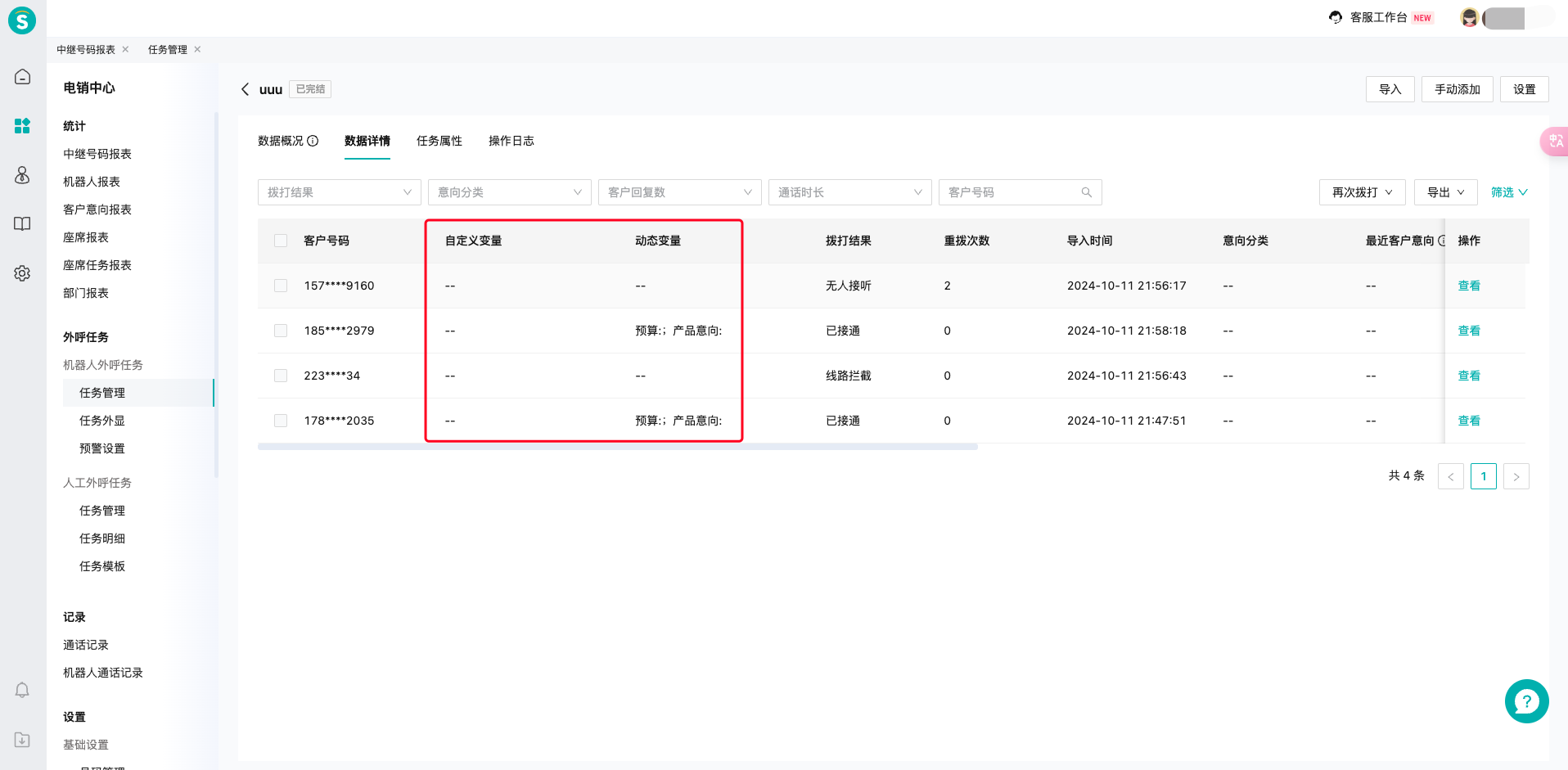The height and width of the screenshot is (770, 1568).
Task: Click the 导入 button
Action: pos(1390,89)
